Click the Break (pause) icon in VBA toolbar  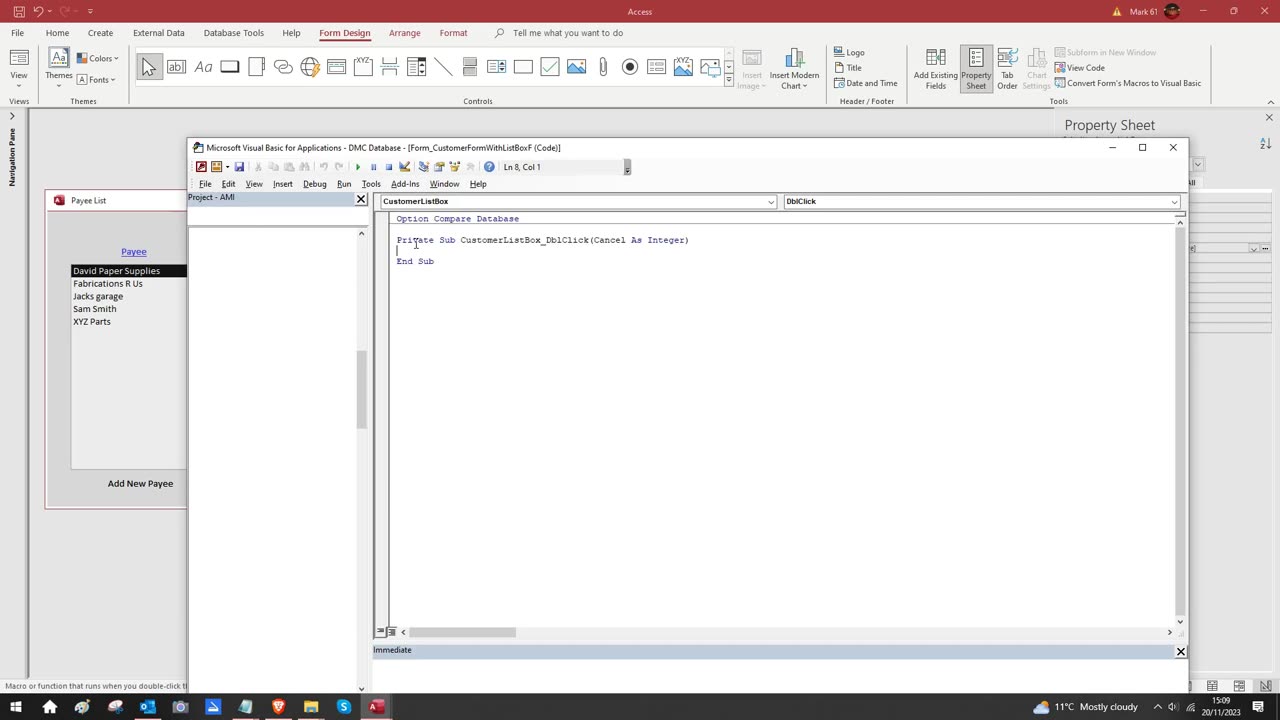pos(373,167)
